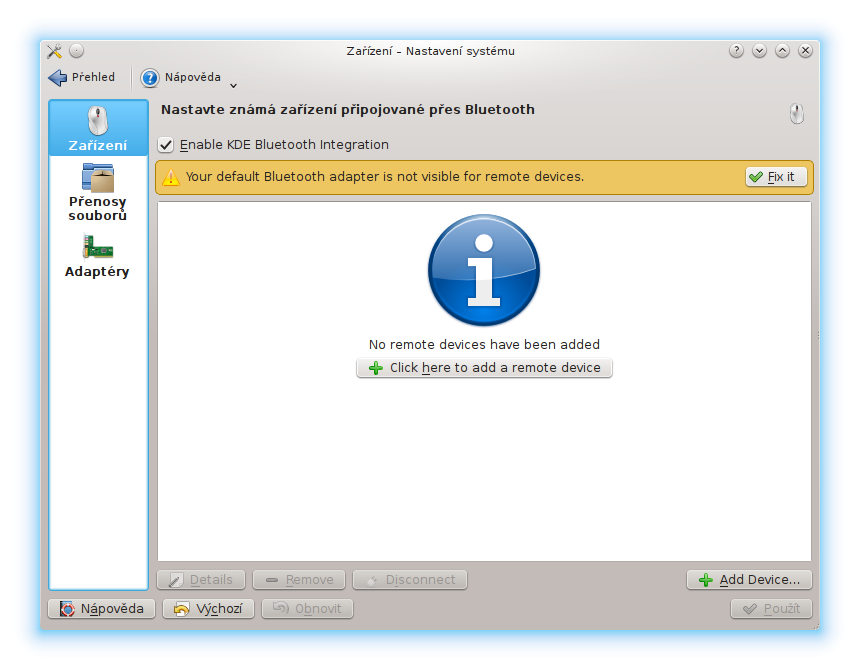860x670 pixels.
Task: Click the Remove button
Action: tap(299, 580)
